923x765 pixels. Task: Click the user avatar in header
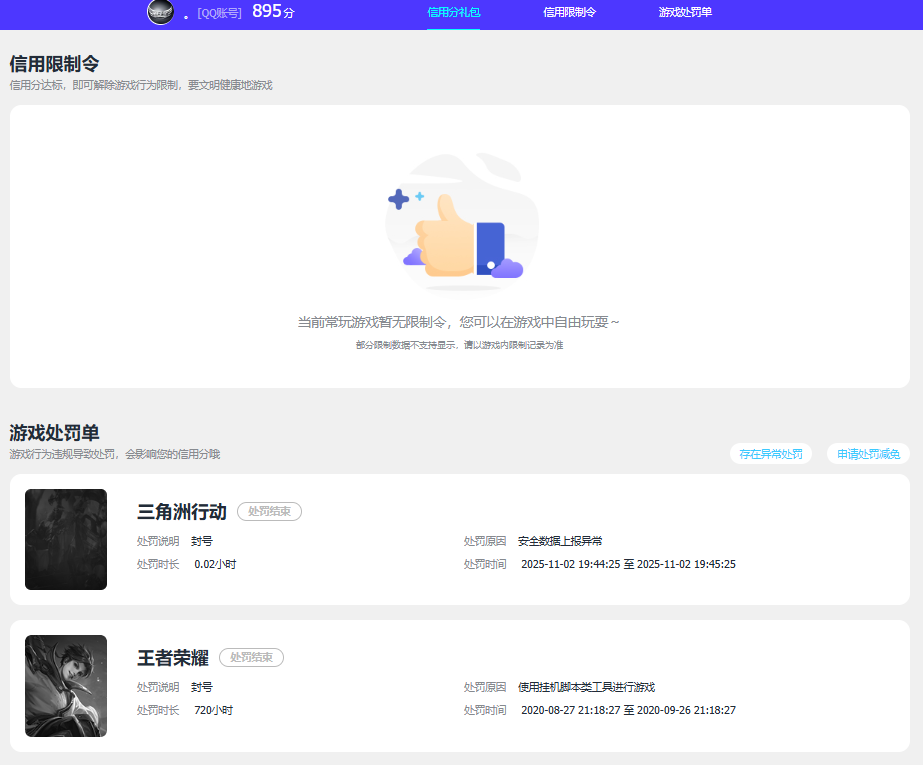coord(160,12)
